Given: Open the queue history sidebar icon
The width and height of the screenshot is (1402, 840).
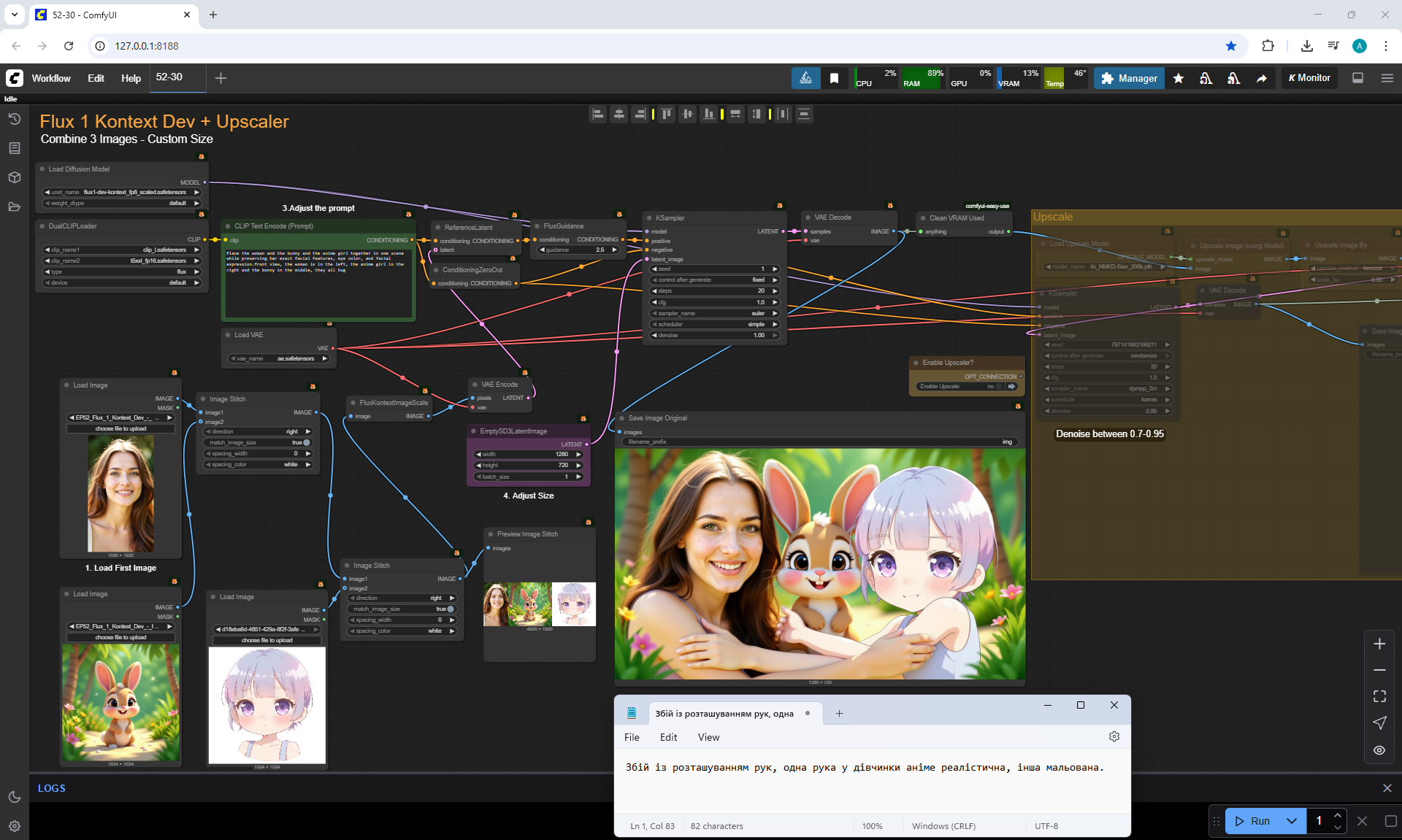Looking at the screenshot, I should pyautogui.click(x=14, y=119).
